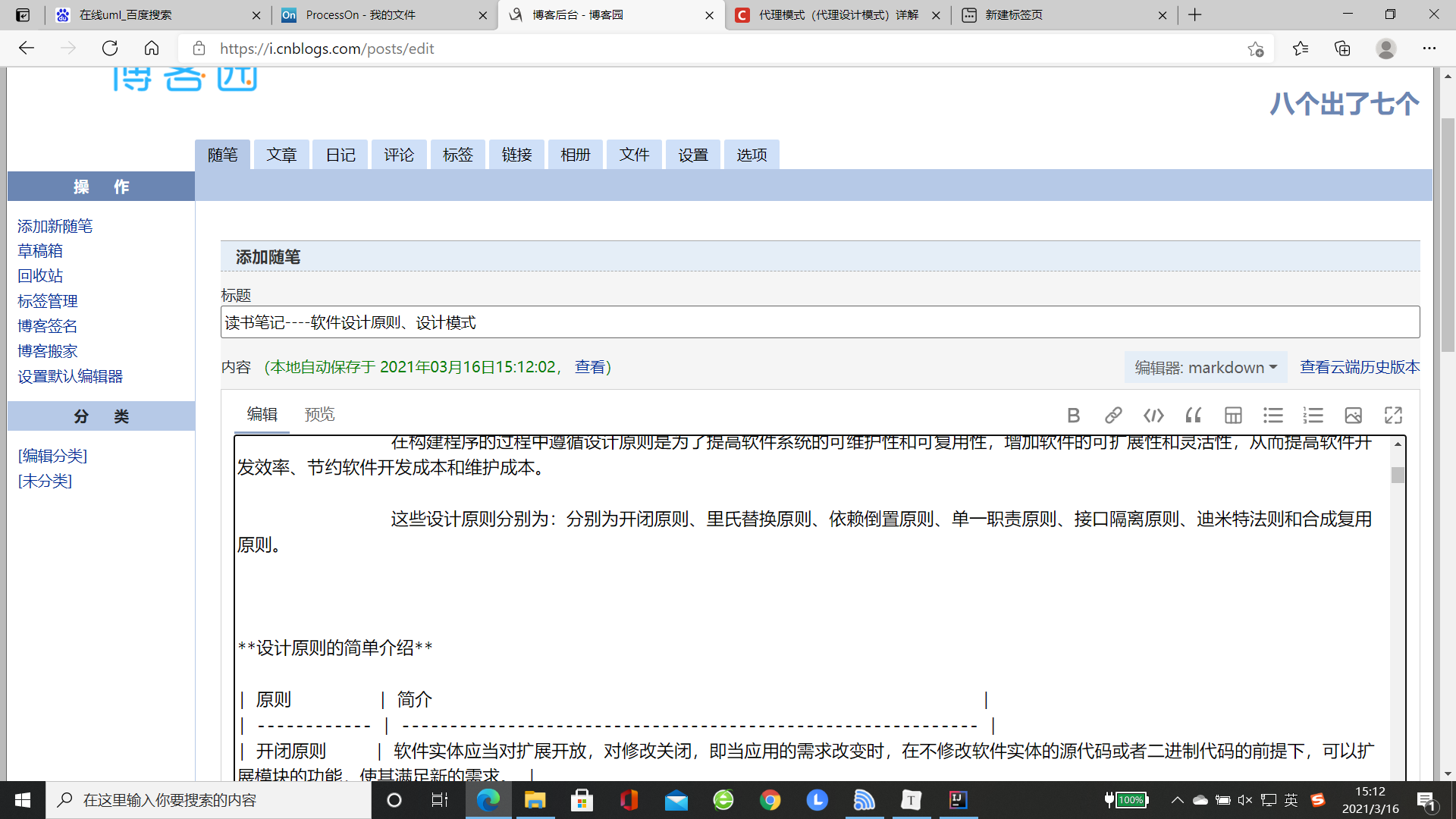Click 设置默认编辑器 link
This screenshot has height=819, width=1456.
70,376
